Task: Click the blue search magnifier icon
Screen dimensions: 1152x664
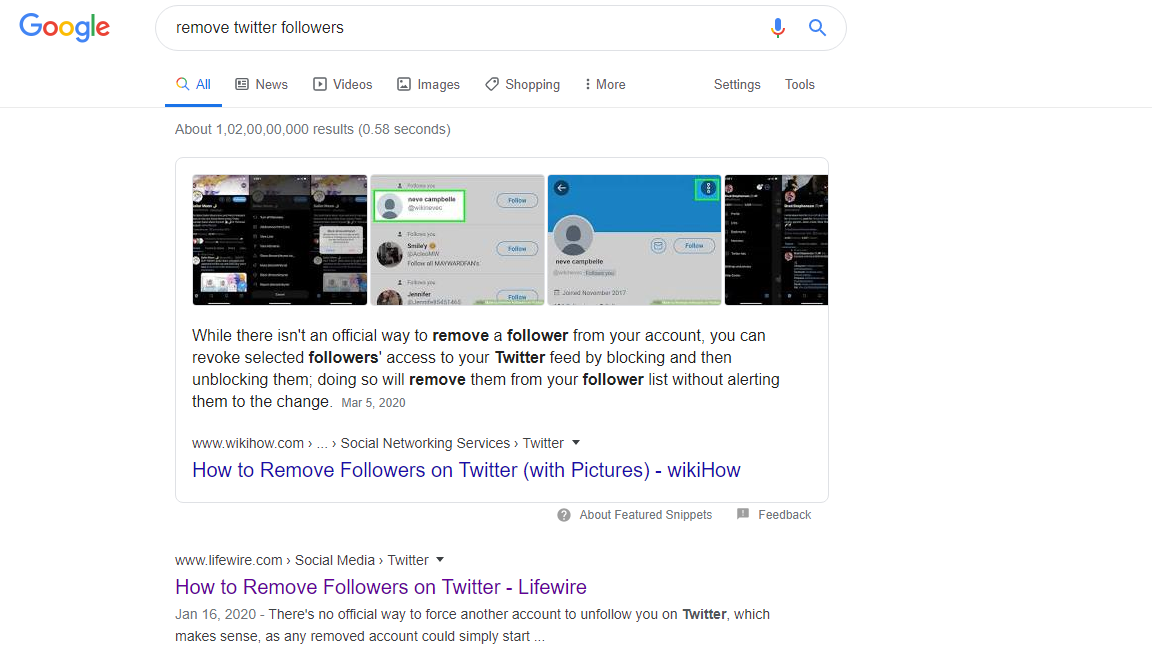Action: [817, 28]
